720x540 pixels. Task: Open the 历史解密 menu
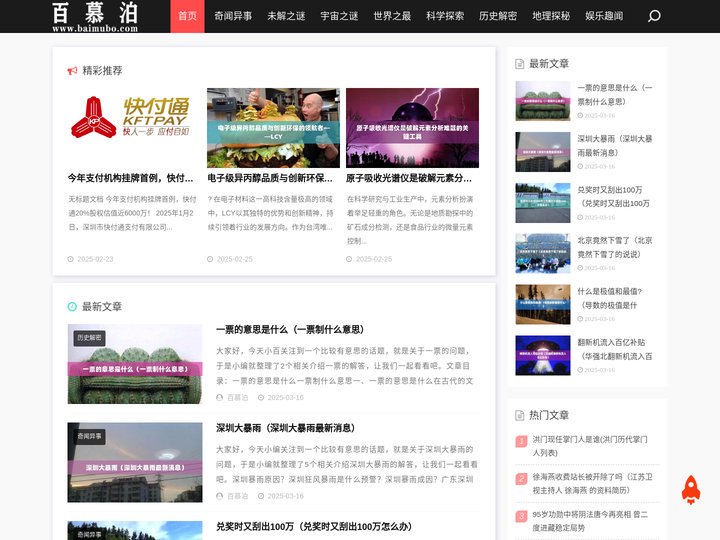[498, 16]
